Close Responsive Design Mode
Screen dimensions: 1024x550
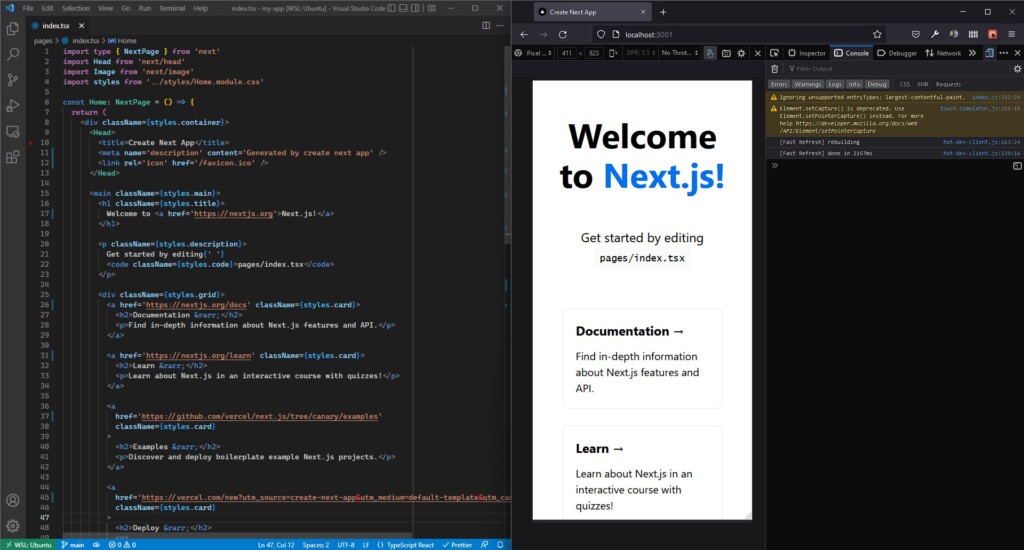pos(758,53)
